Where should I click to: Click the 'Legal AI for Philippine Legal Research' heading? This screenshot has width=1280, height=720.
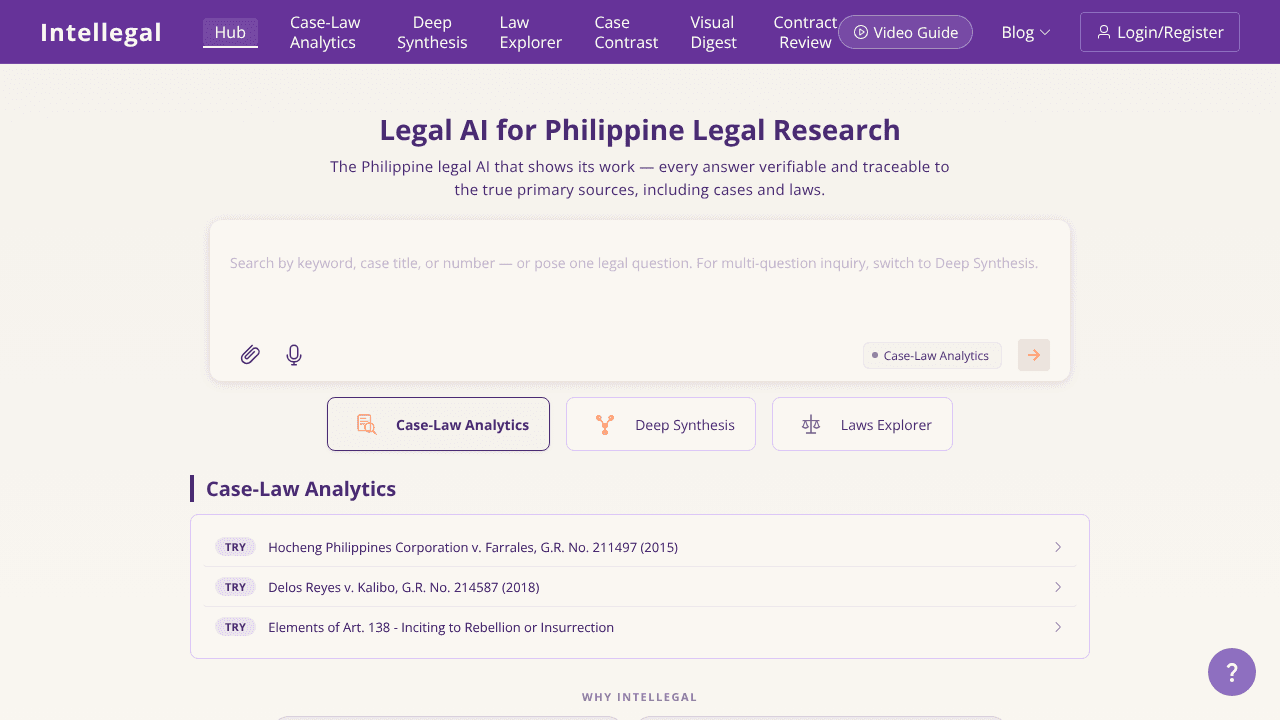pyautogui.click(x=640, y=130)
